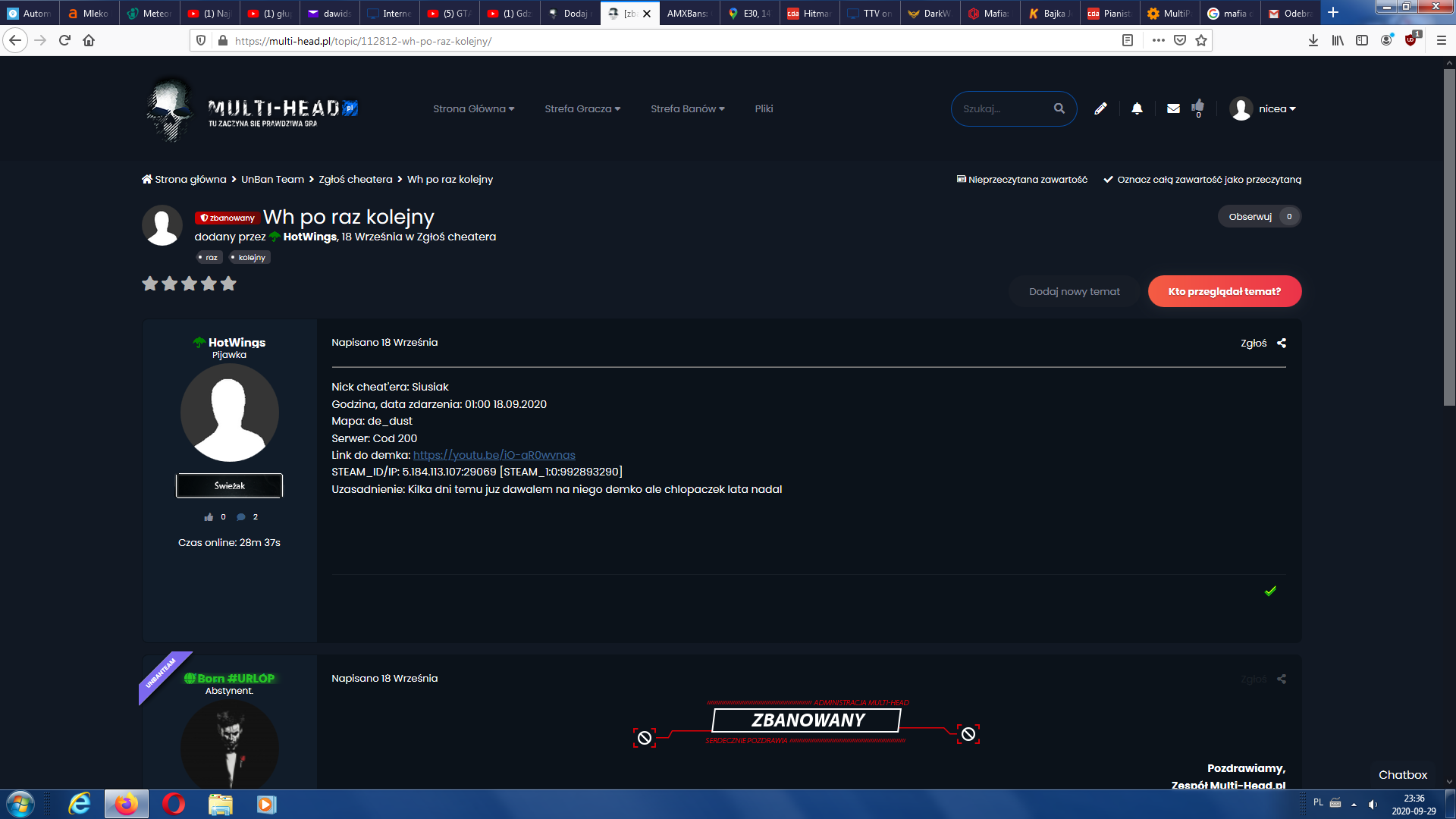Screen dimensions: 1456x819
Task: Open the Pliki menu item
Action: (x=764, y=108)
